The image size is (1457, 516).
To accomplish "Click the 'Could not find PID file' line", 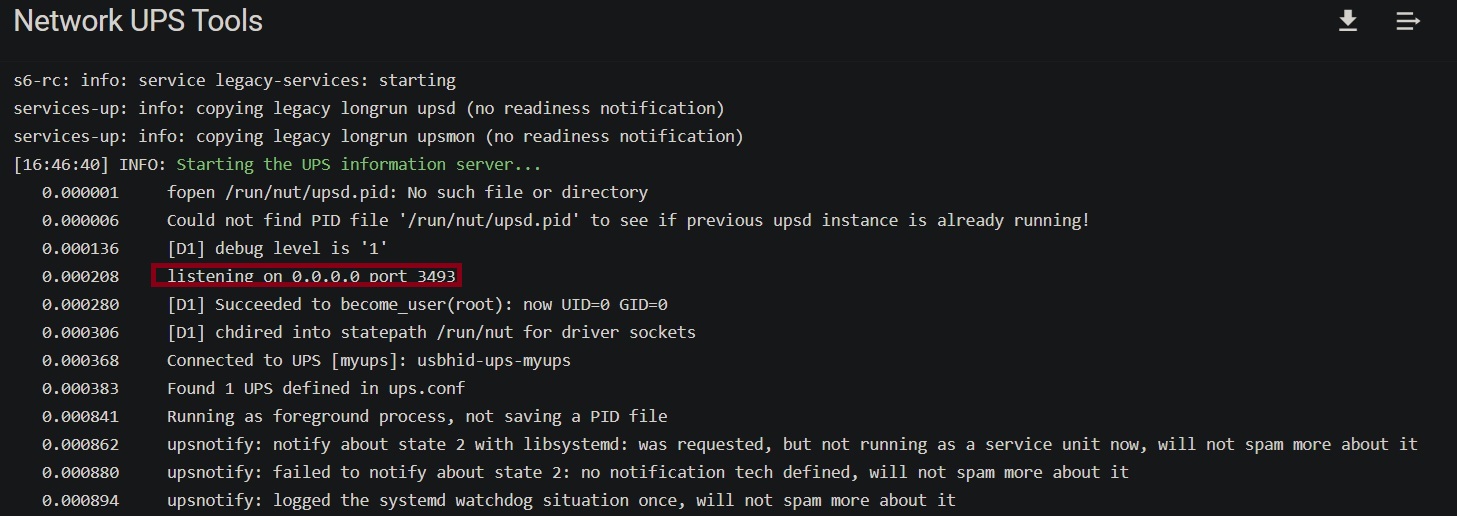I will tap(627, 220).
